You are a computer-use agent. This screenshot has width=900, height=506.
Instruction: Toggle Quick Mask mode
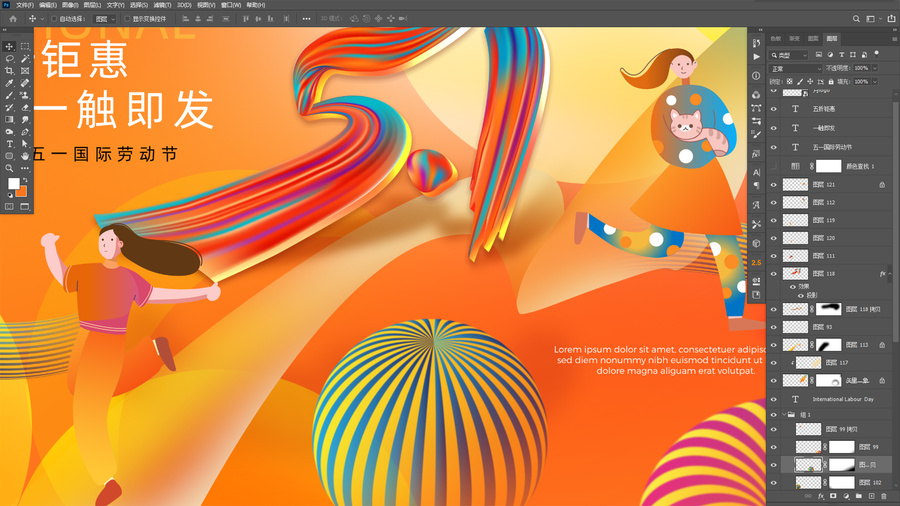pyautogui.click(x=9, y=207)
